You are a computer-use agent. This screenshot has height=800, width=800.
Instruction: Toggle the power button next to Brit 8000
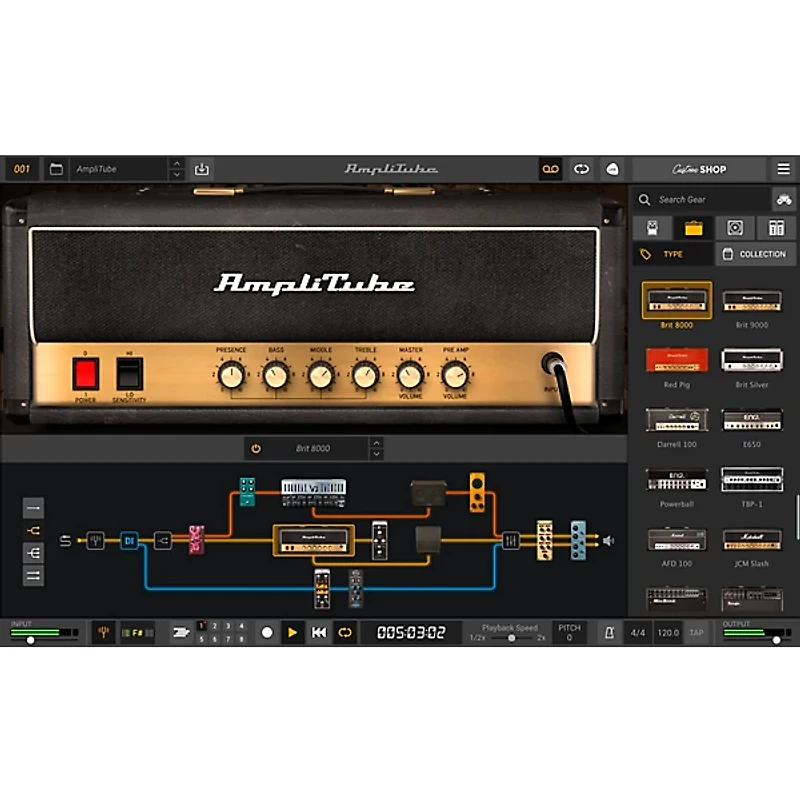coord(254,448)
